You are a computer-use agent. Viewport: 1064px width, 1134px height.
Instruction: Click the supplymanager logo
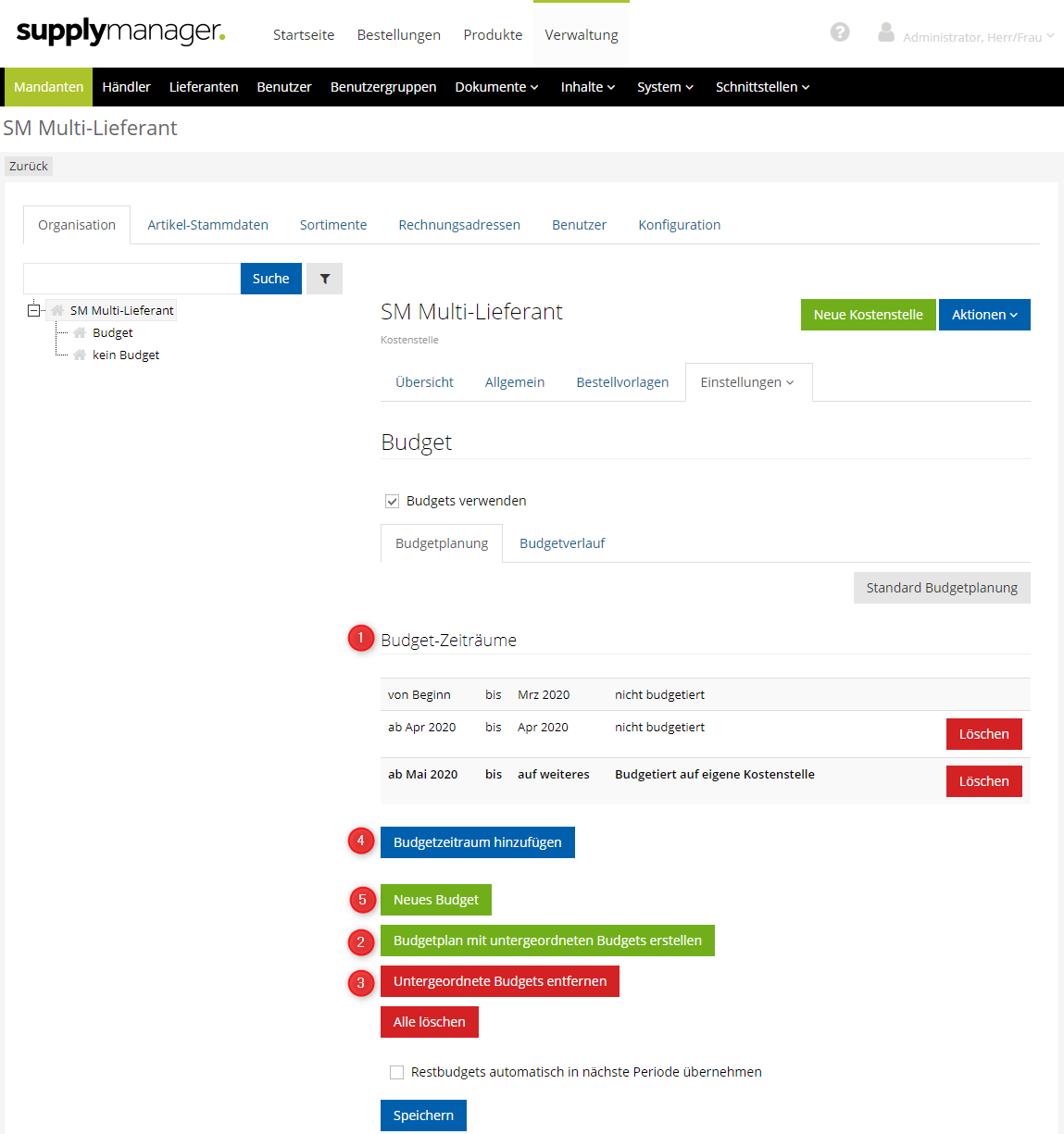(120, 32)
